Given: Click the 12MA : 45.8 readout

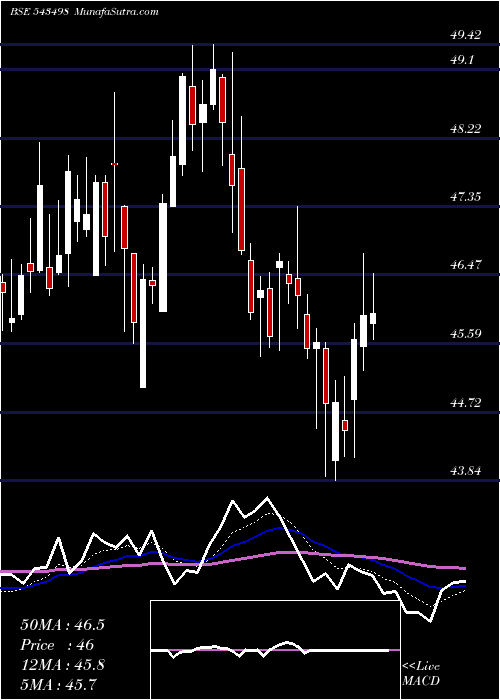Looking at the screenshot, I should (x=62, y=665).
